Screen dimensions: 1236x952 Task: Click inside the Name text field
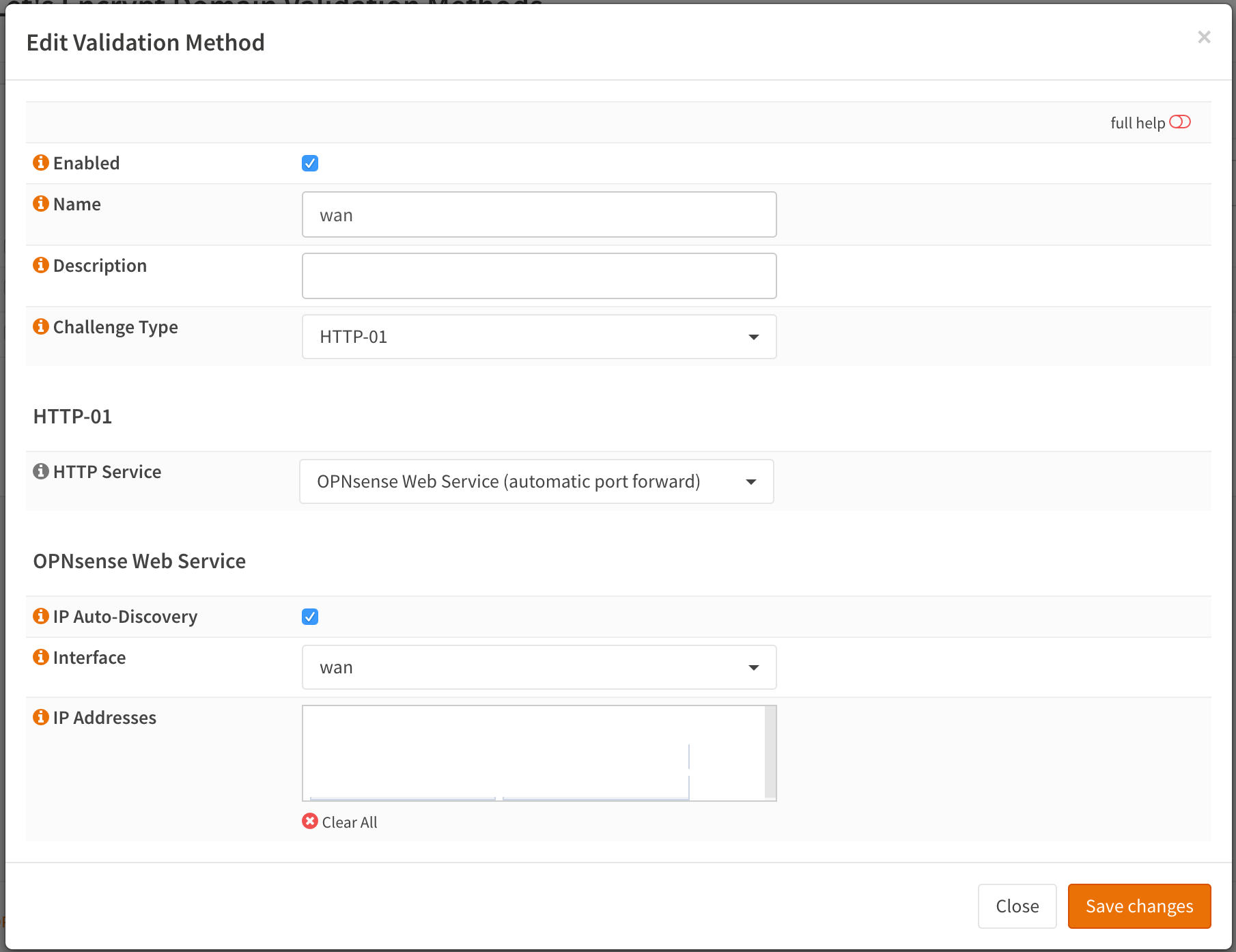(539, 214)
